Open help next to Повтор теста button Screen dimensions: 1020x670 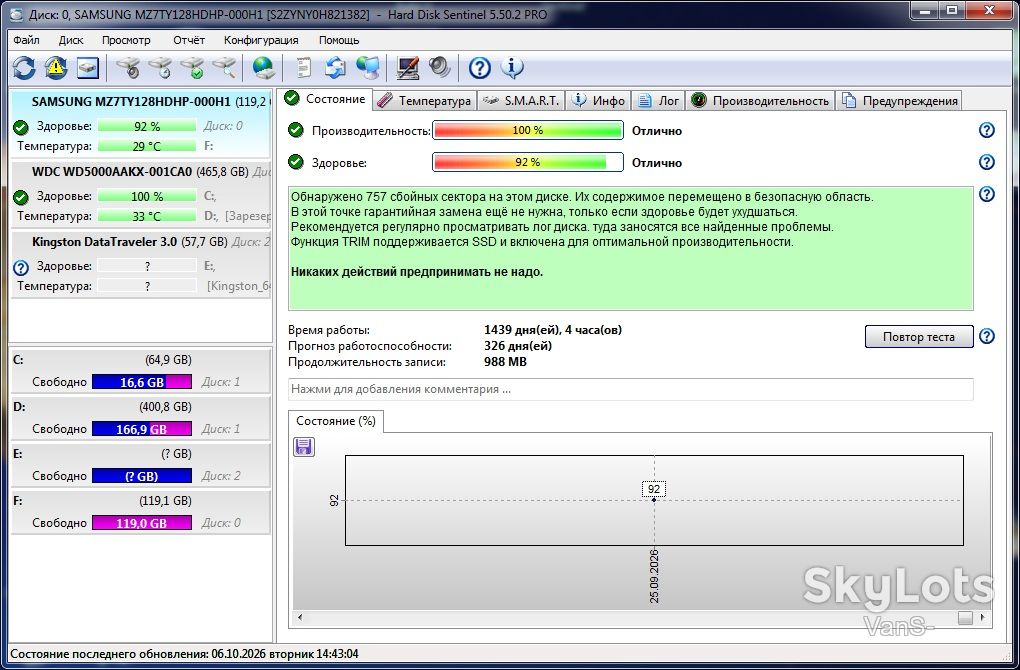987,336
